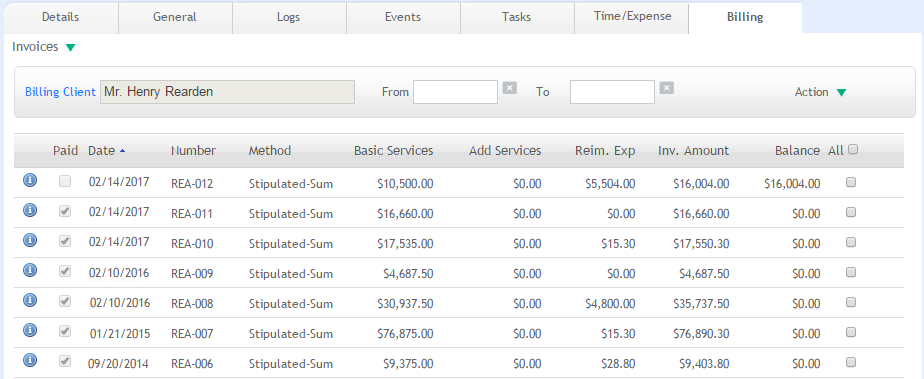Click info icon for invoice REA-007
The height and width of the screenshot is (379, 924).
coord(30,330)
